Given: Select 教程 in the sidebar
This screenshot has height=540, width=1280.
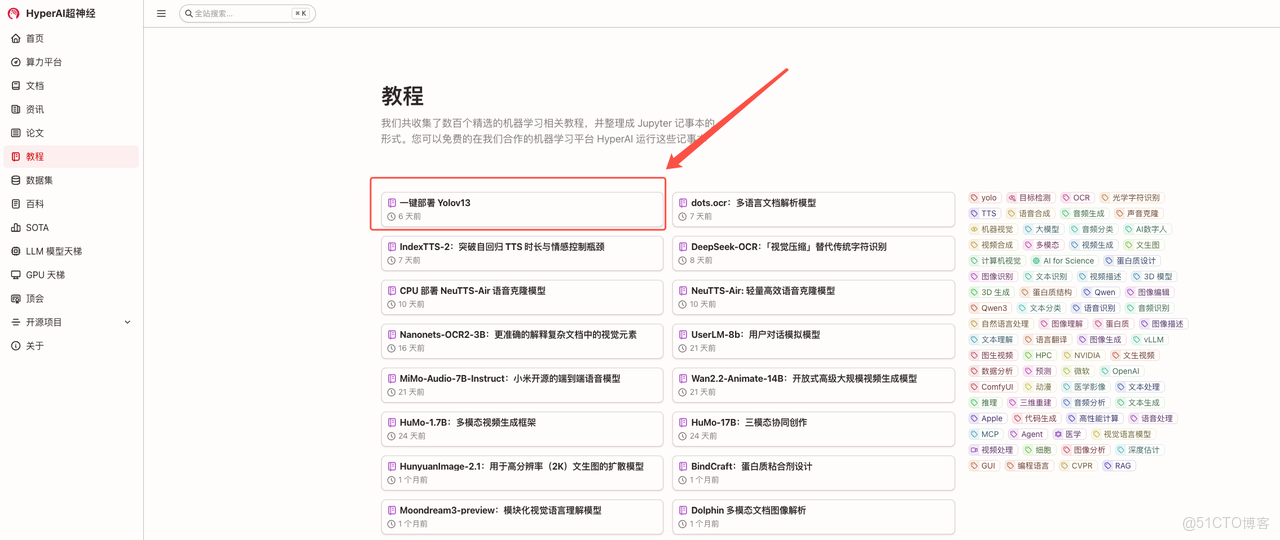Looking at the screenshot, I should pyautogui.click(x=71, y=157).
